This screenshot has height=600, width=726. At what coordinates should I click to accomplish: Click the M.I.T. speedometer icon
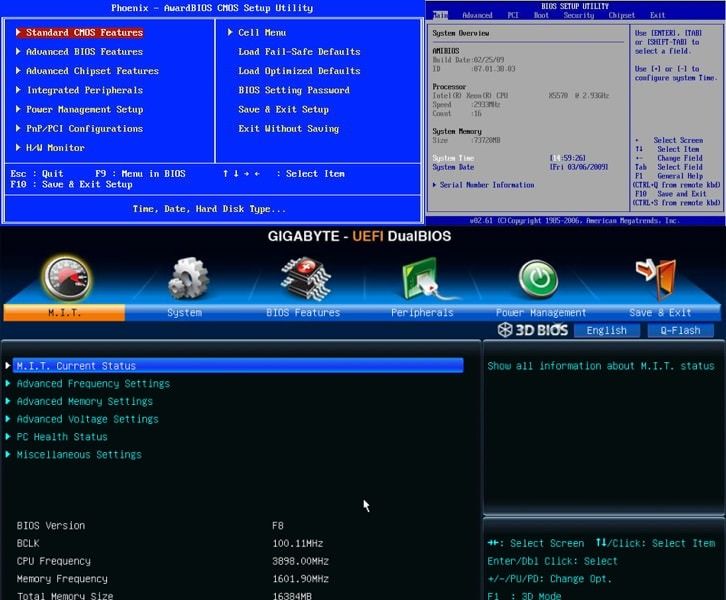tap(66, 279)
